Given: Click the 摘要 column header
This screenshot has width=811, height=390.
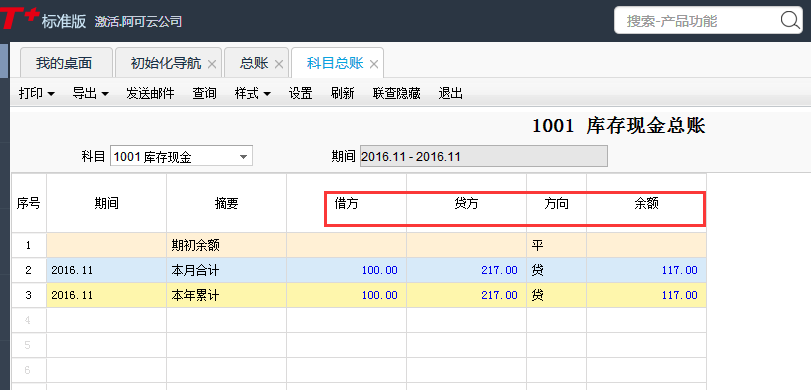Looking at the screenshot, I should pyautogui.click(x=227, y=203).
